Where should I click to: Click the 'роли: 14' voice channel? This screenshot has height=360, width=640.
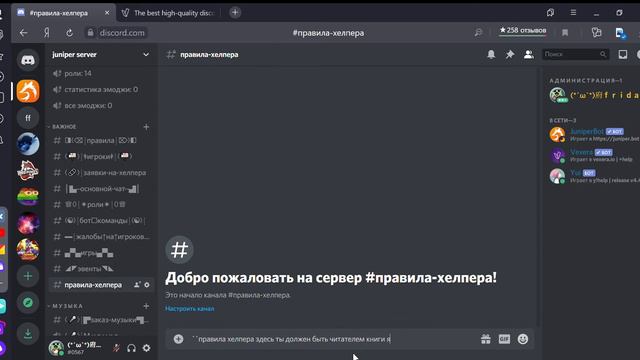click(x=100, y=73)
